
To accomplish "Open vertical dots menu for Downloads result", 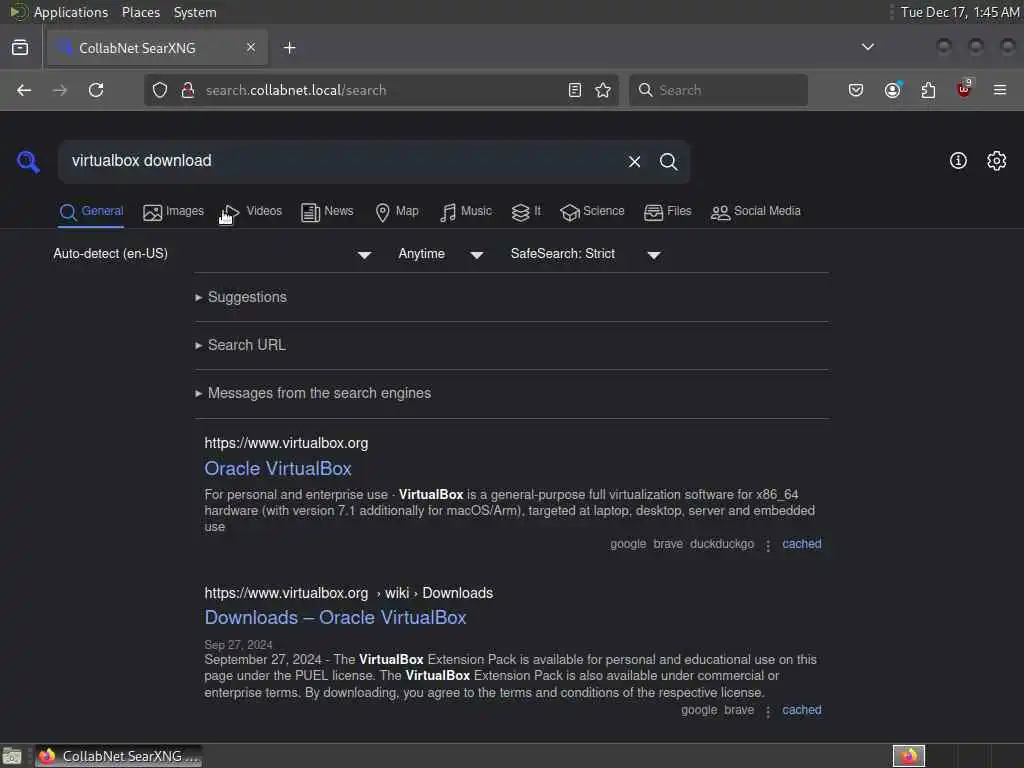I will (x=768, y=711).
